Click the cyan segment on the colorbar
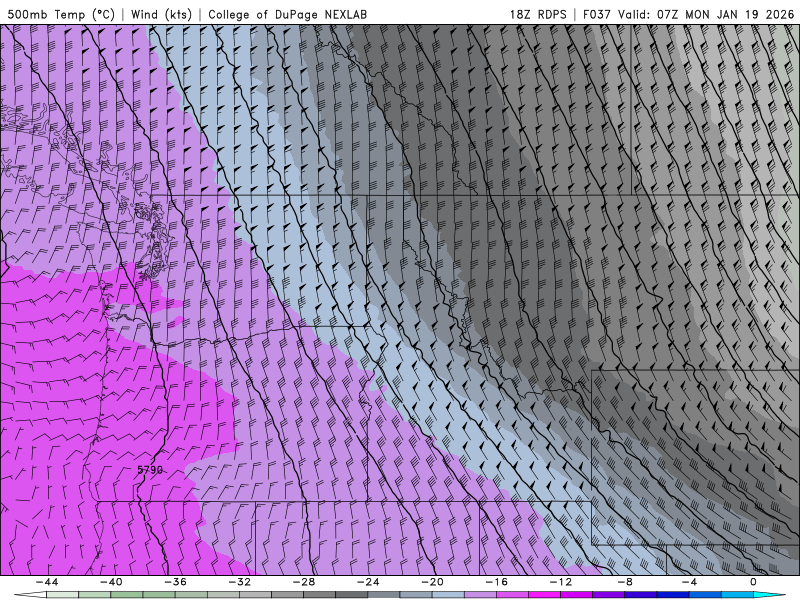 click(x=768, y=595)
